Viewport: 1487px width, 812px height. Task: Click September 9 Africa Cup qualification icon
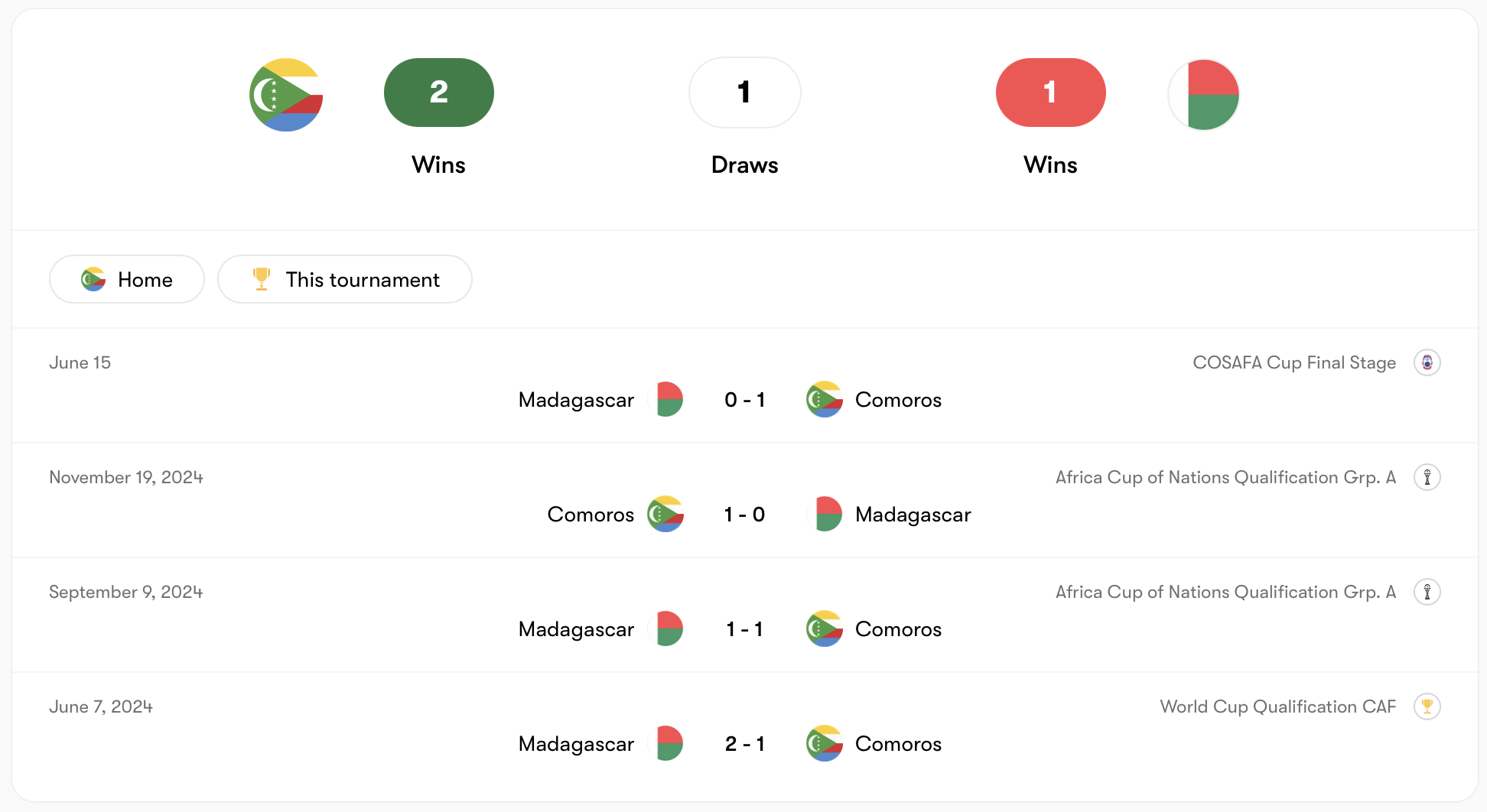coord(1427,592)
